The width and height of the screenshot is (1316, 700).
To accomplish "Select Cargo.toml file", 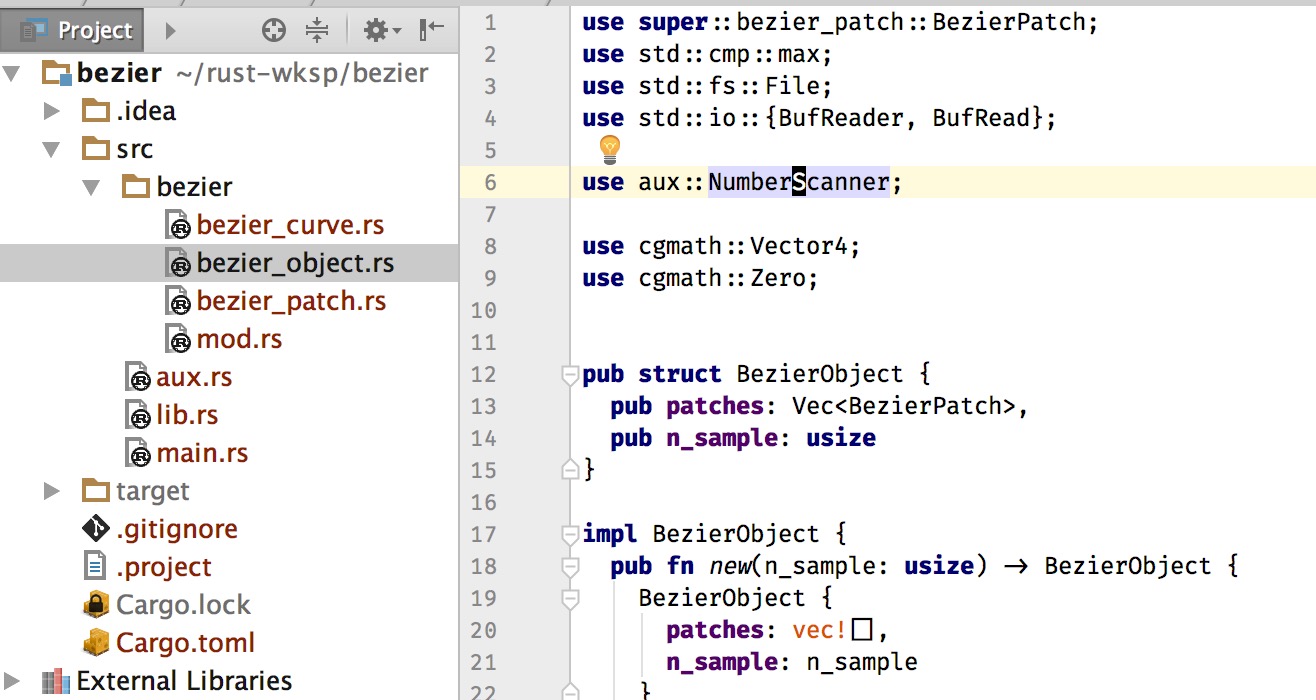I will 185,643.
